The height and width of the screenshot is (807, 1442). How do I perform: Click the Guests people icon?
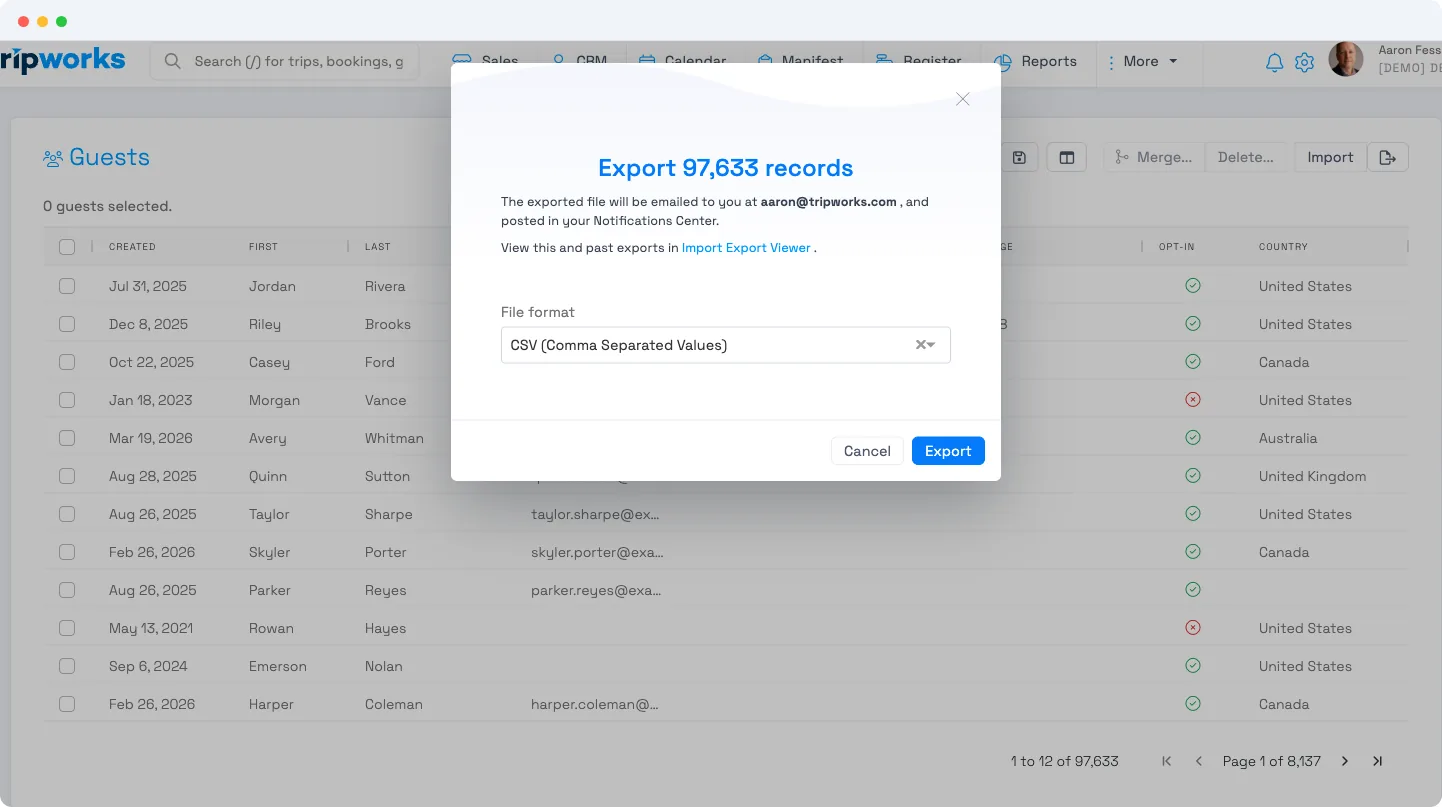(53, 158)
